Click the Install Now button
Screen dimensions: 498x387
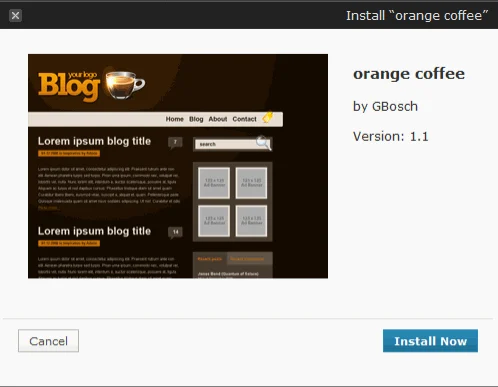[430, 341]
